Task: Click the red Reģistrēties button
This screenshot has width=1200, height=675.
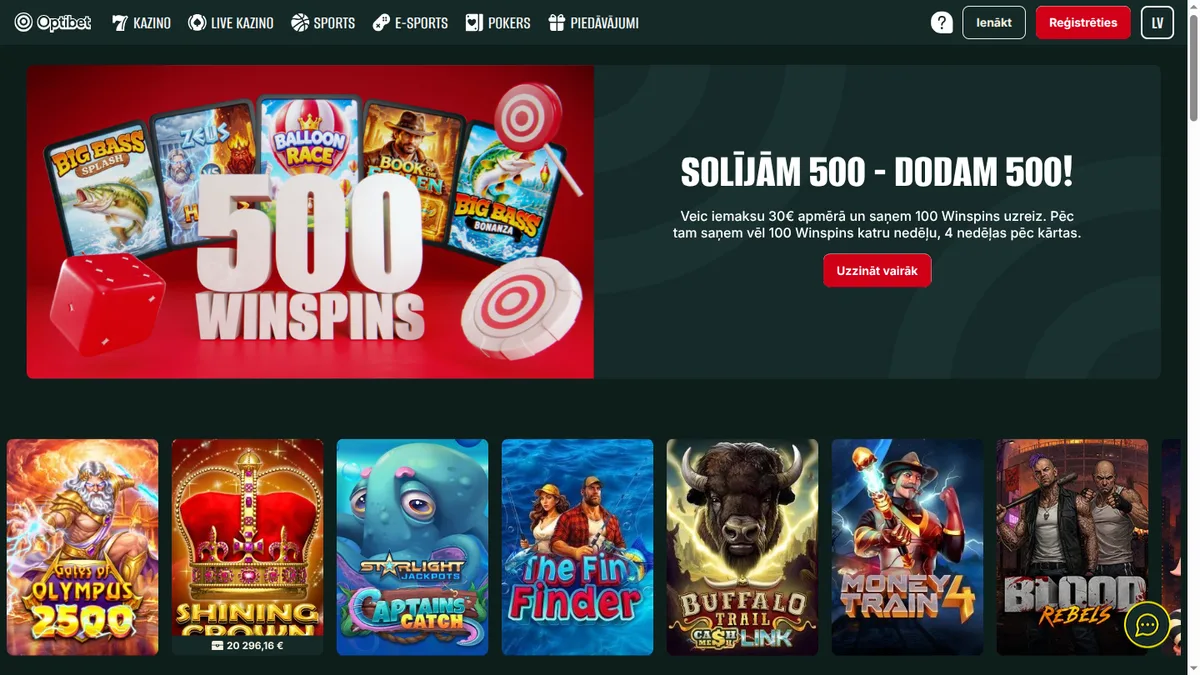Action: [1083, 22]
